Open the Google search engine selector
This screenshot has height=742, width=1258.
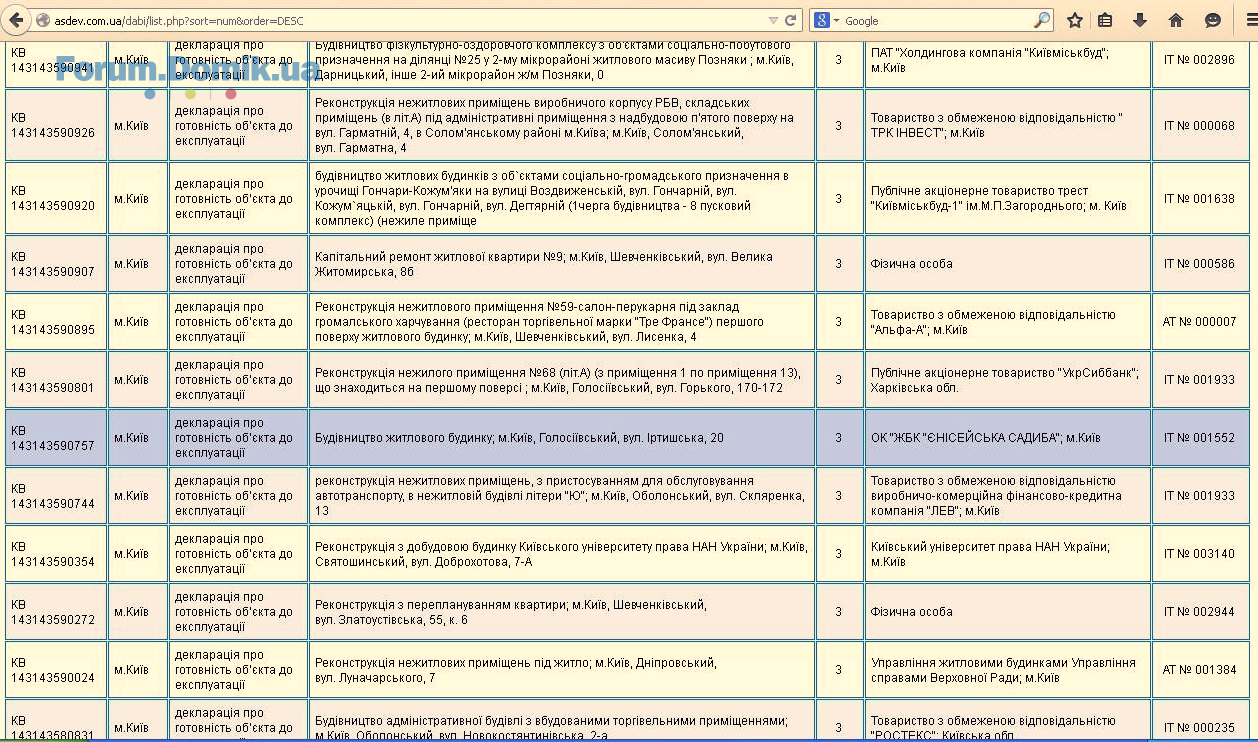(x=826, y=20)
